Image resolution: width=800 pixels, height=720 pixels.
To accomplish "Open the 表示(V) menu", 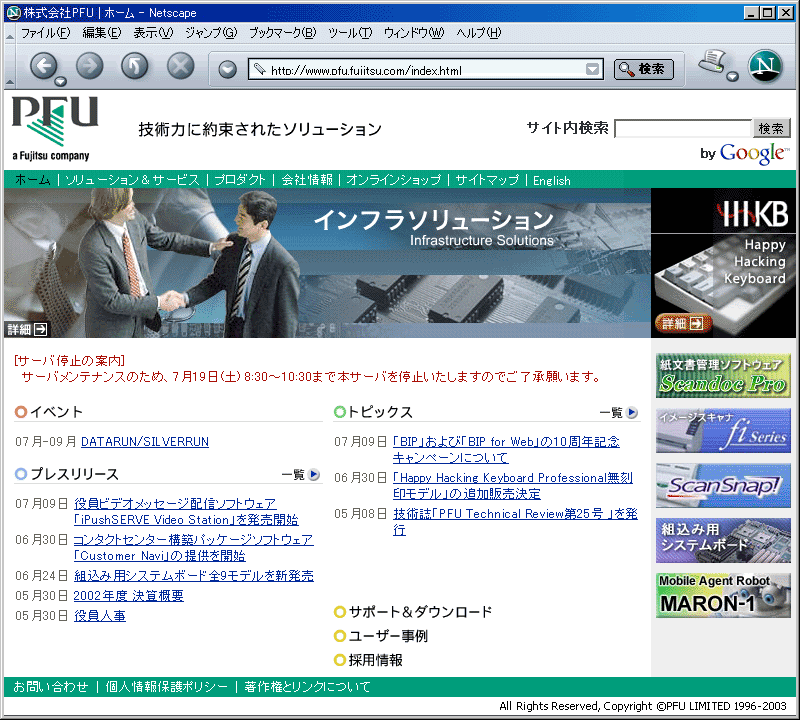I will click(153, 33).
